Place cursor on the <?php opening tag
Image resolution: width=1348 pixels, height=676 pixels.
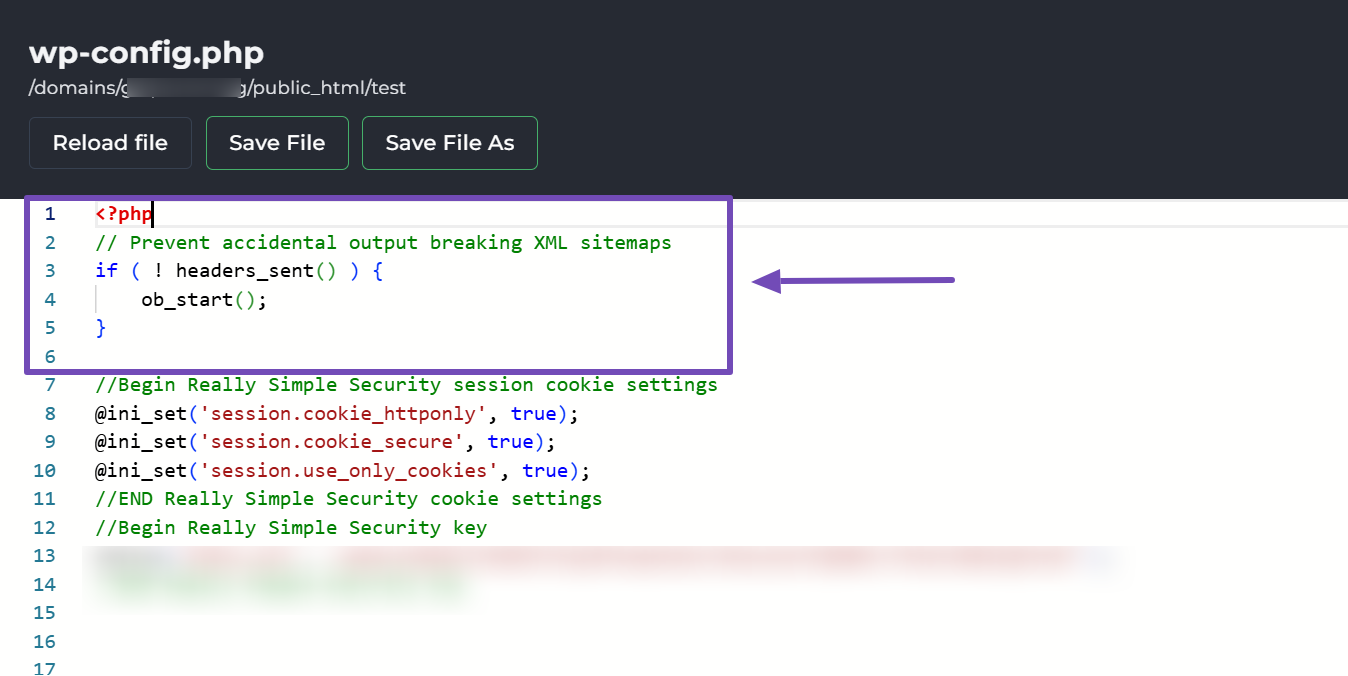123,214
